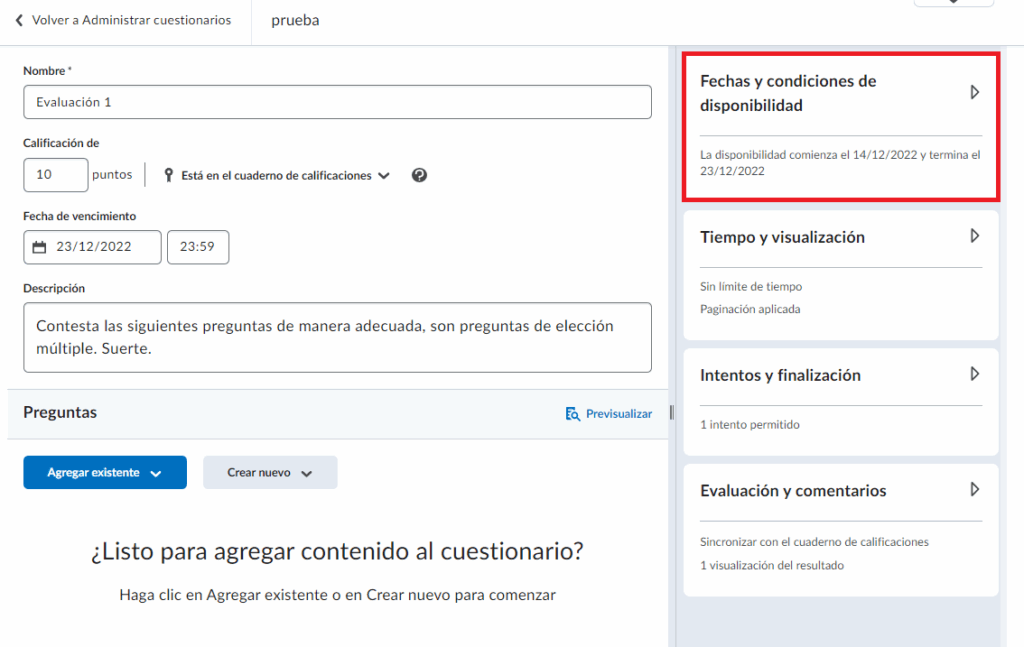Click the help question mark icon
The height and width of the screenshot is (647, 1024).
pos(419,175)
